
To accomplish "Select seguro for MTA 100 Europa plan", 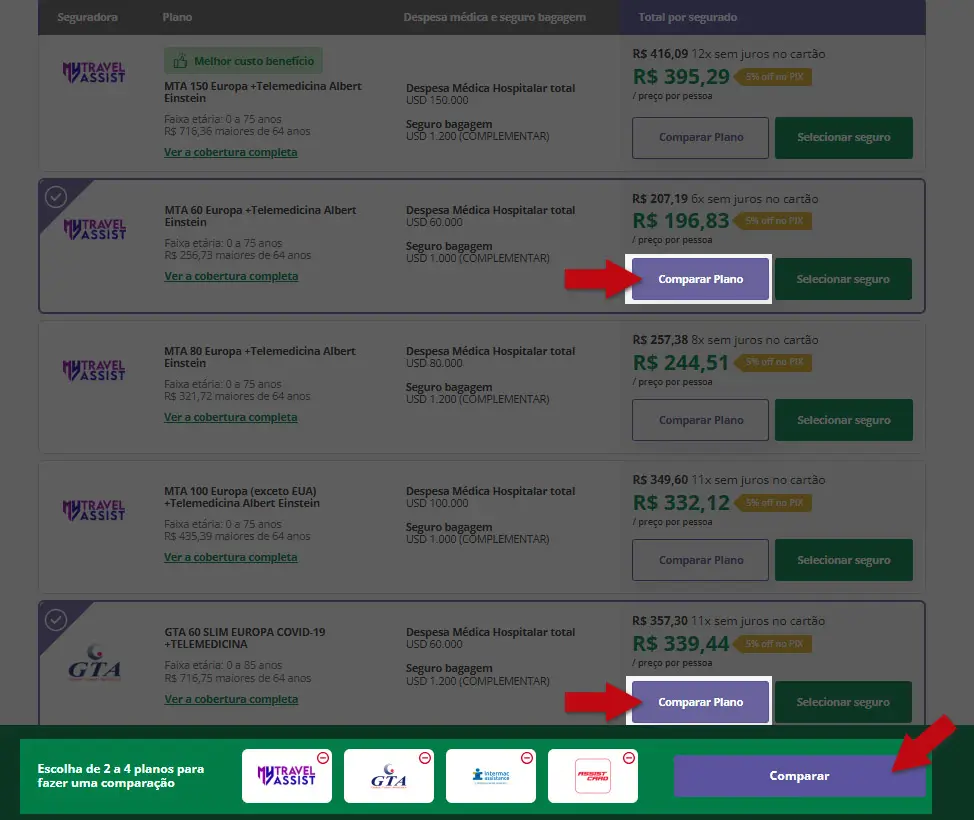I will [844, 560].
